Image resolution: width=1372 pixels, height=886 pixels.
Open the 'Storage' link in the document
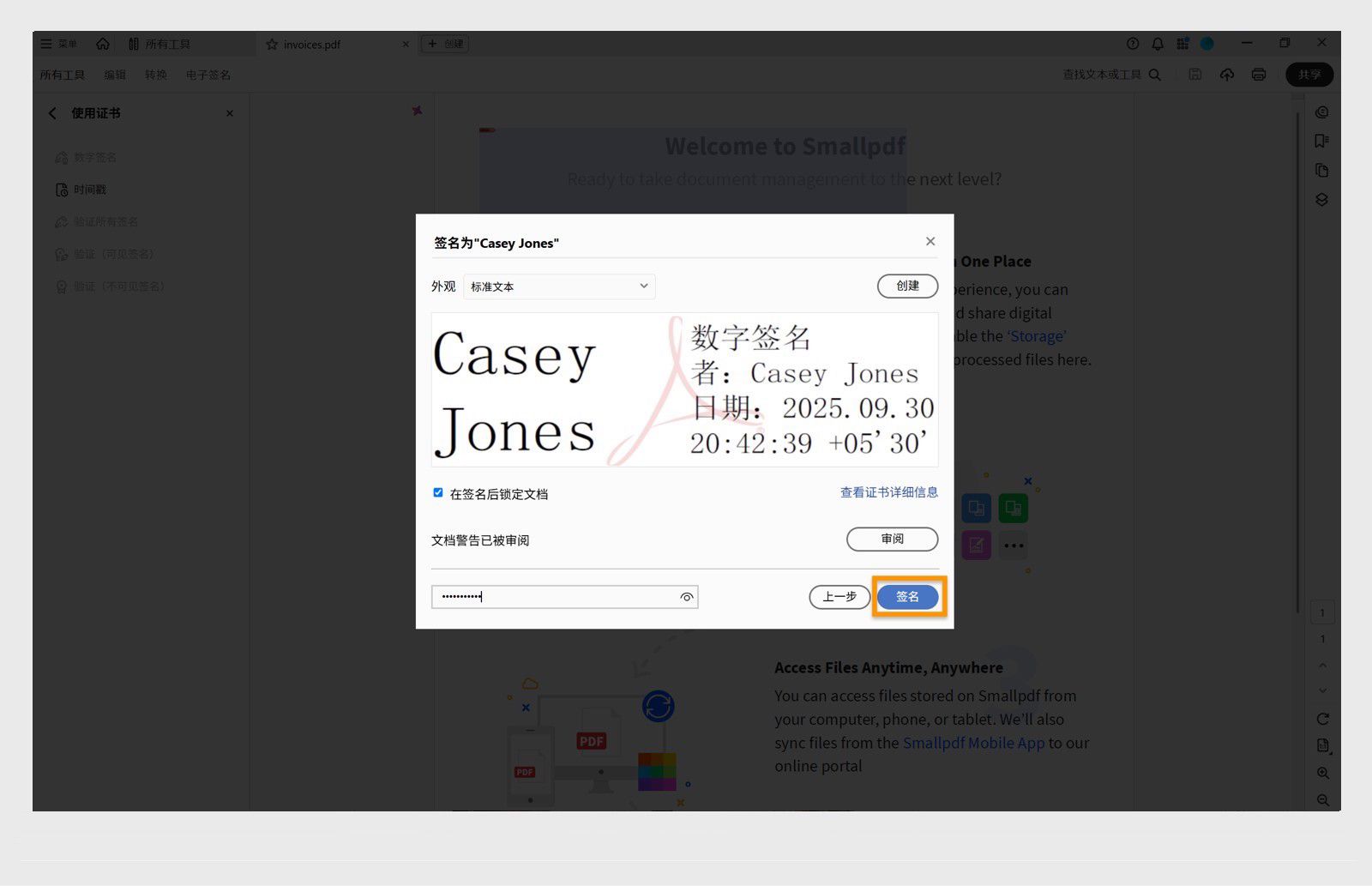[1037, 336]
